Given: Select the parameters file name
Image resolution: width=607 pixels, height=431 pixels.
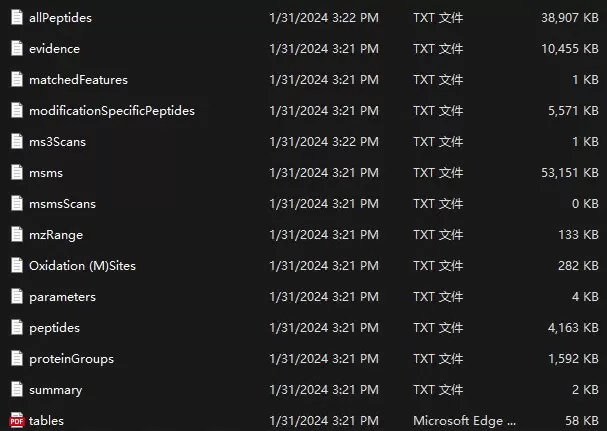Looking at the screenshot, I should pos(62,296).
